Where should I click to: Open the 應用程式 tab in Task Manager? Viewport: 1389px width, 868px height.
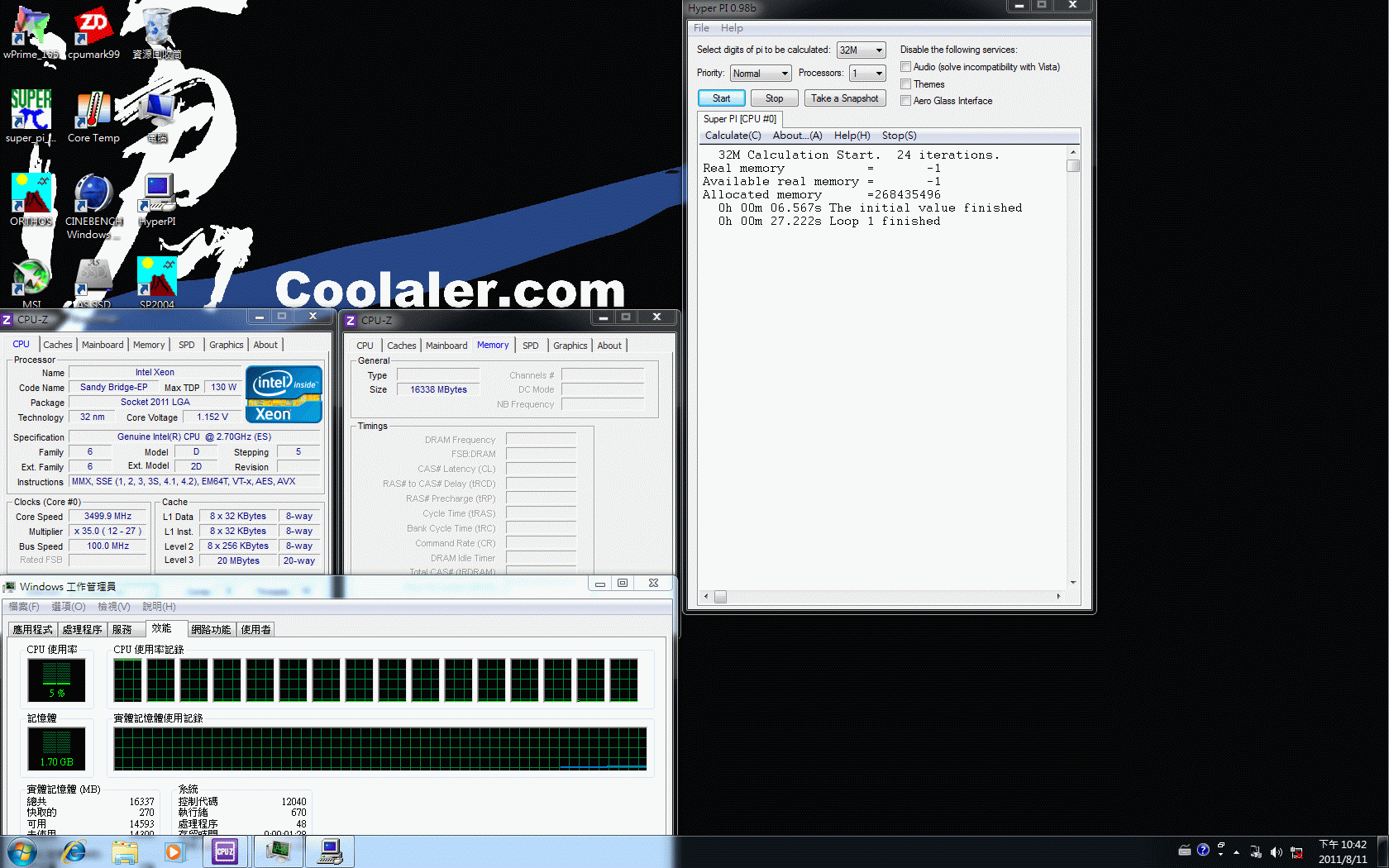pyautogui.click(x=33, y=630)
